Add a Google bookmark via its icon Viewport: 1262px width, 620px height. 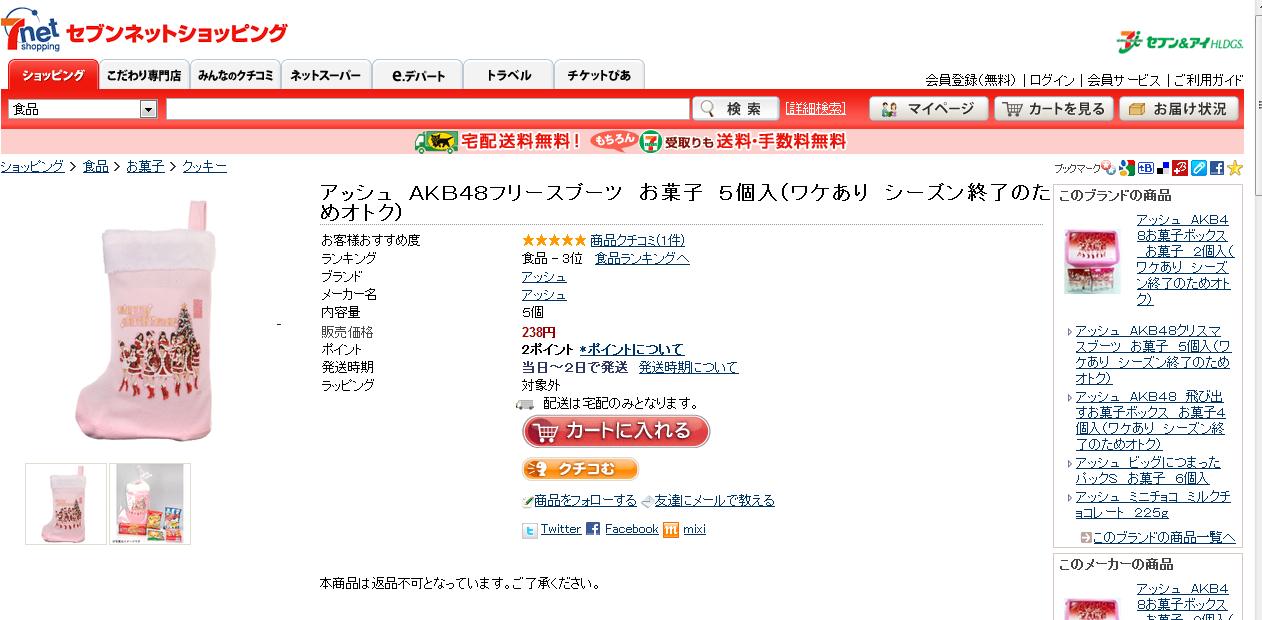click(x=1126, y=168)
